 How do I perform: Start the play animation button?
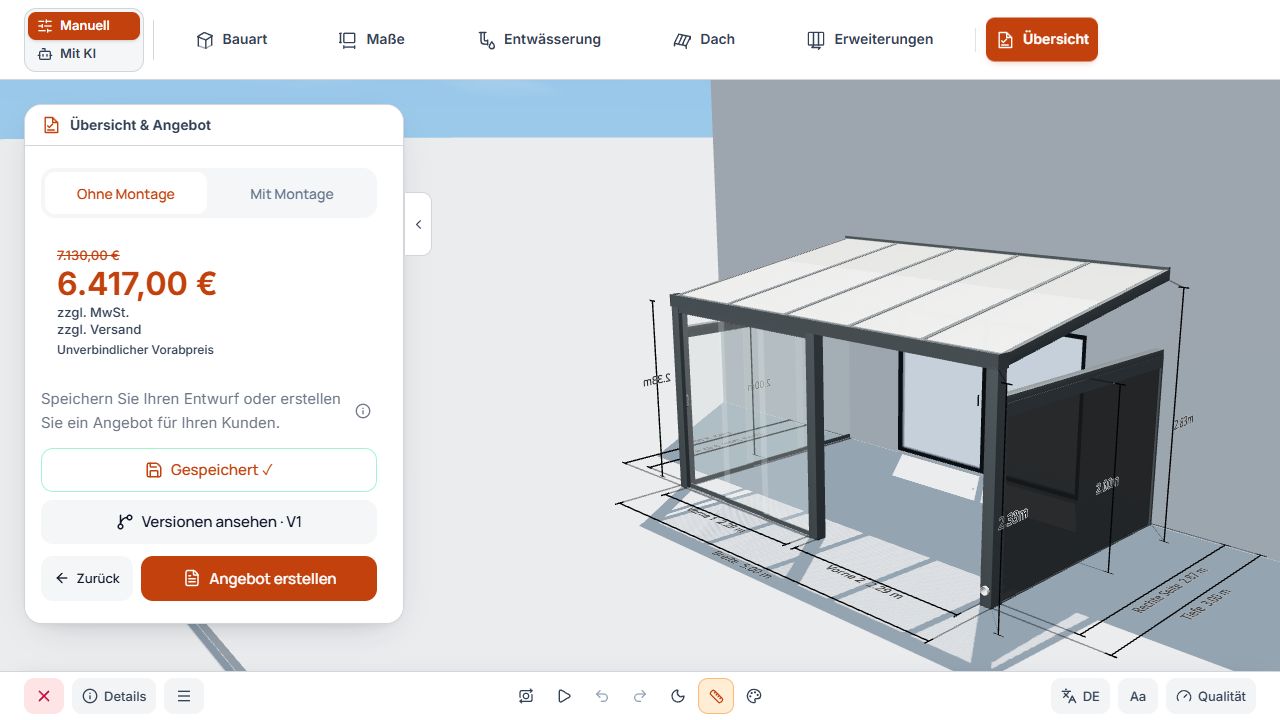point(564,696)
